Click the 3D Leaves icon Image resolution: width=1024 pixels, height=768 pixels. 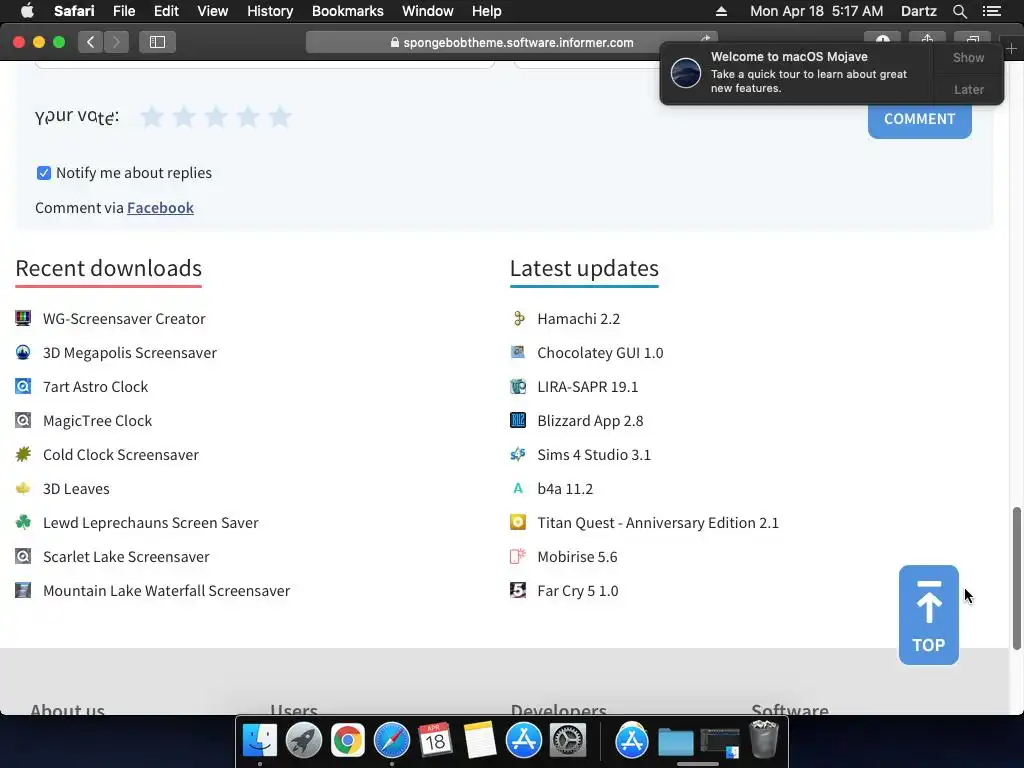23,488
